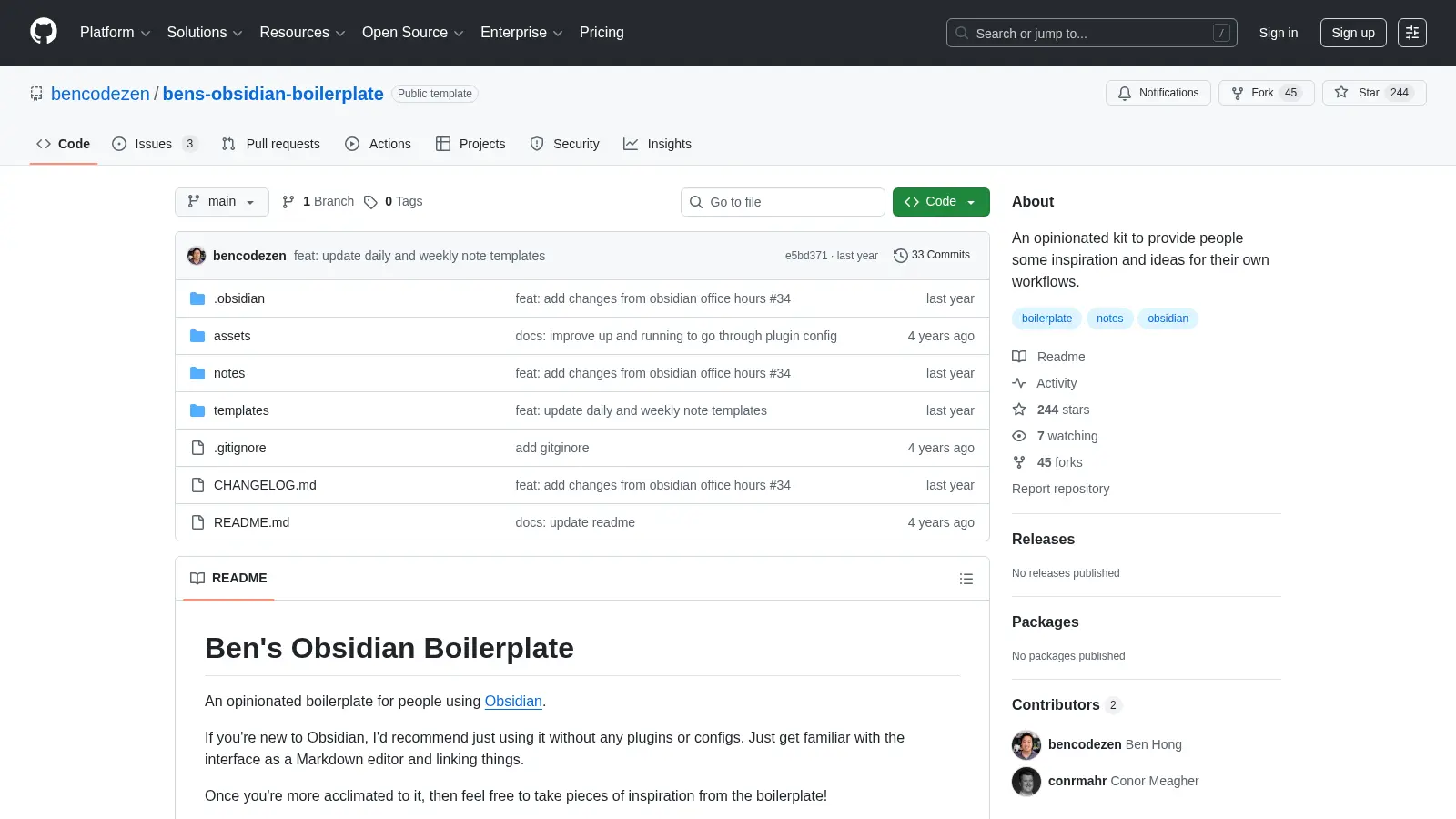Open the main branch selector dropdown
This screenshot has height=819, width=1456.
[x=222, y=202]
